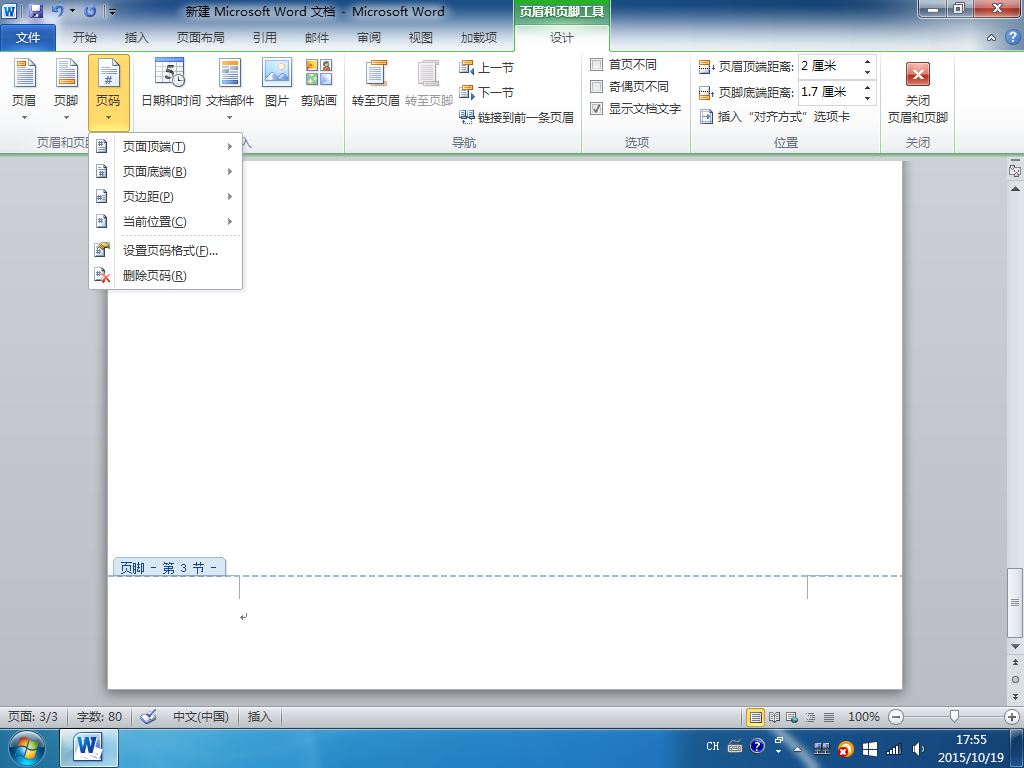Open customize quick access toolbar dropdown

112,11
